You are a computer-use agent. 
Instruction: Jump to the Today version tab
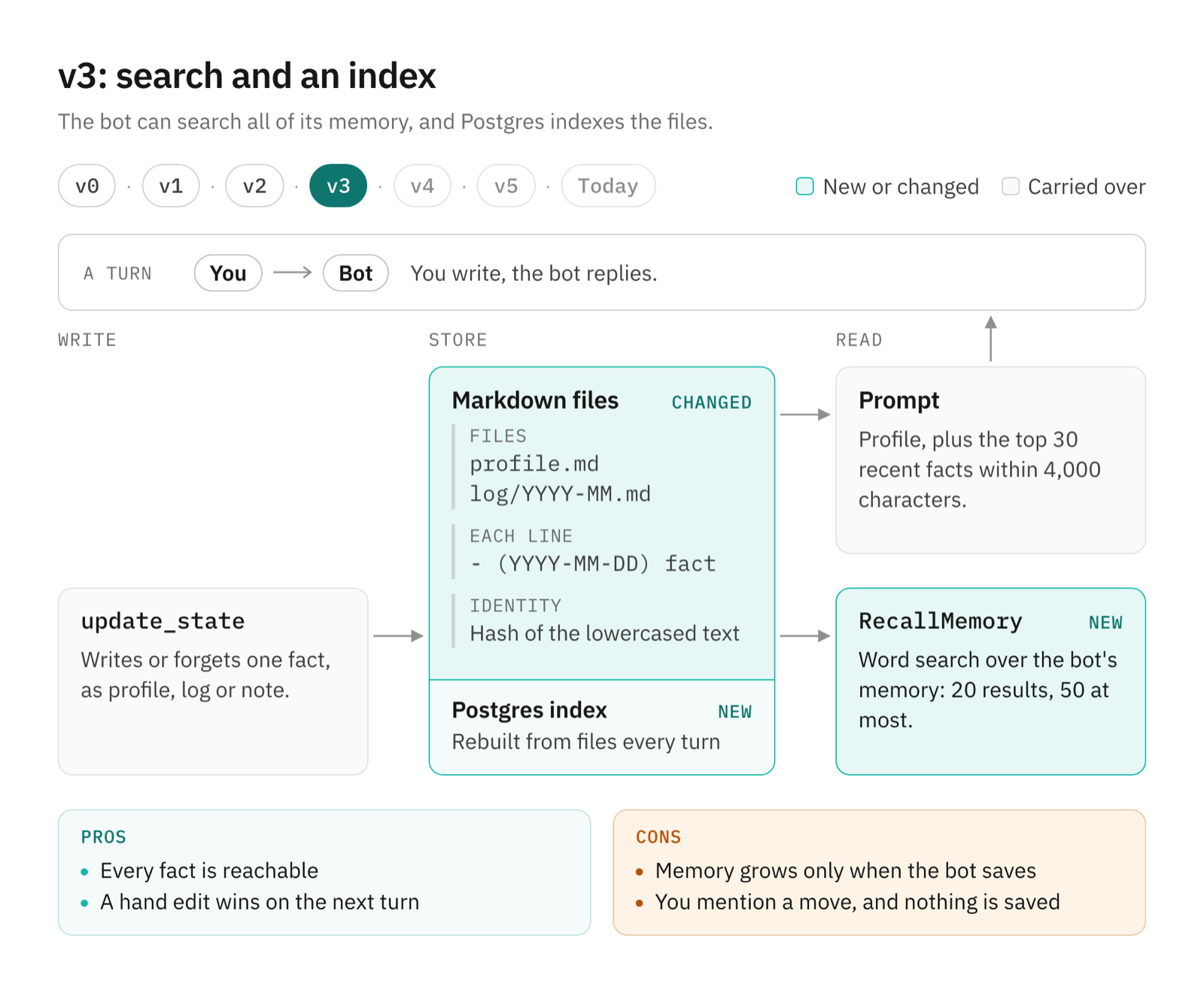coord(608,186)
